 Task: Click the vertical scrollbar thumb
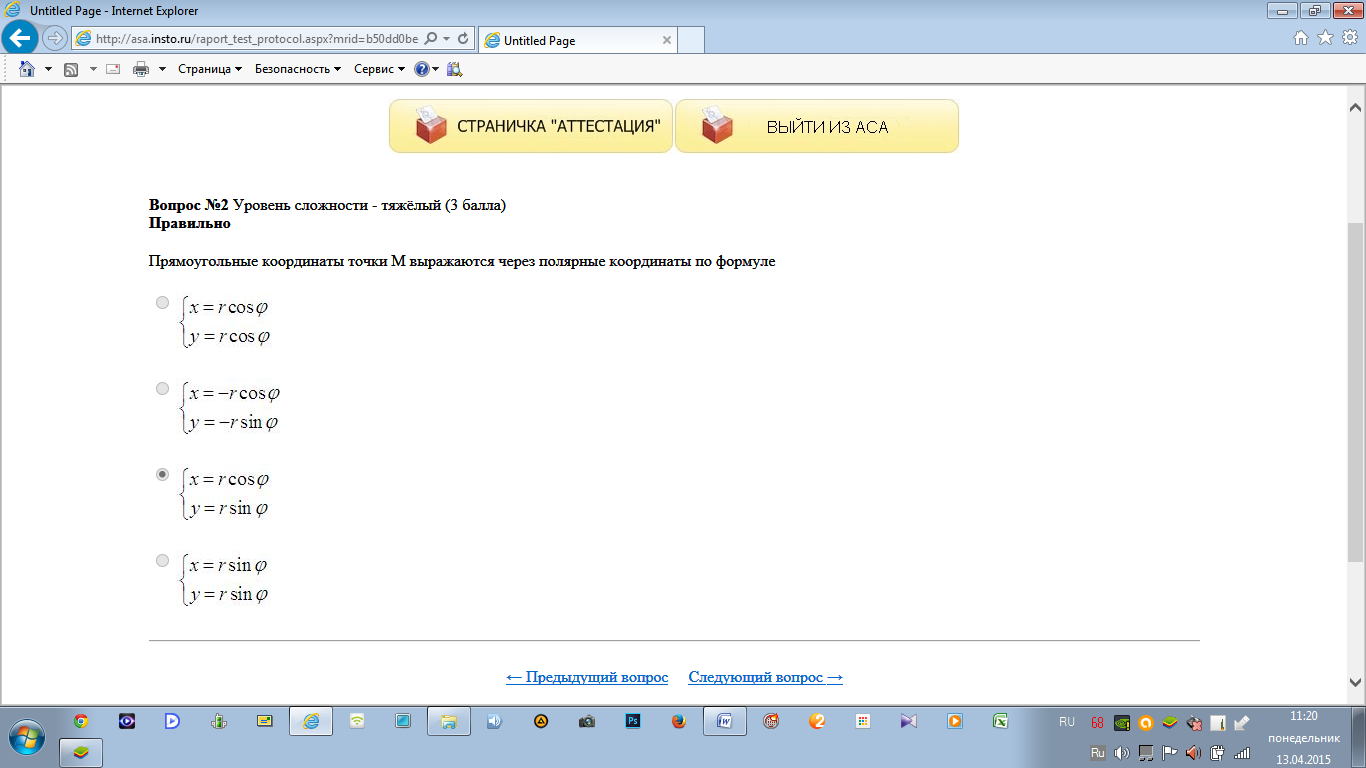1356,392
